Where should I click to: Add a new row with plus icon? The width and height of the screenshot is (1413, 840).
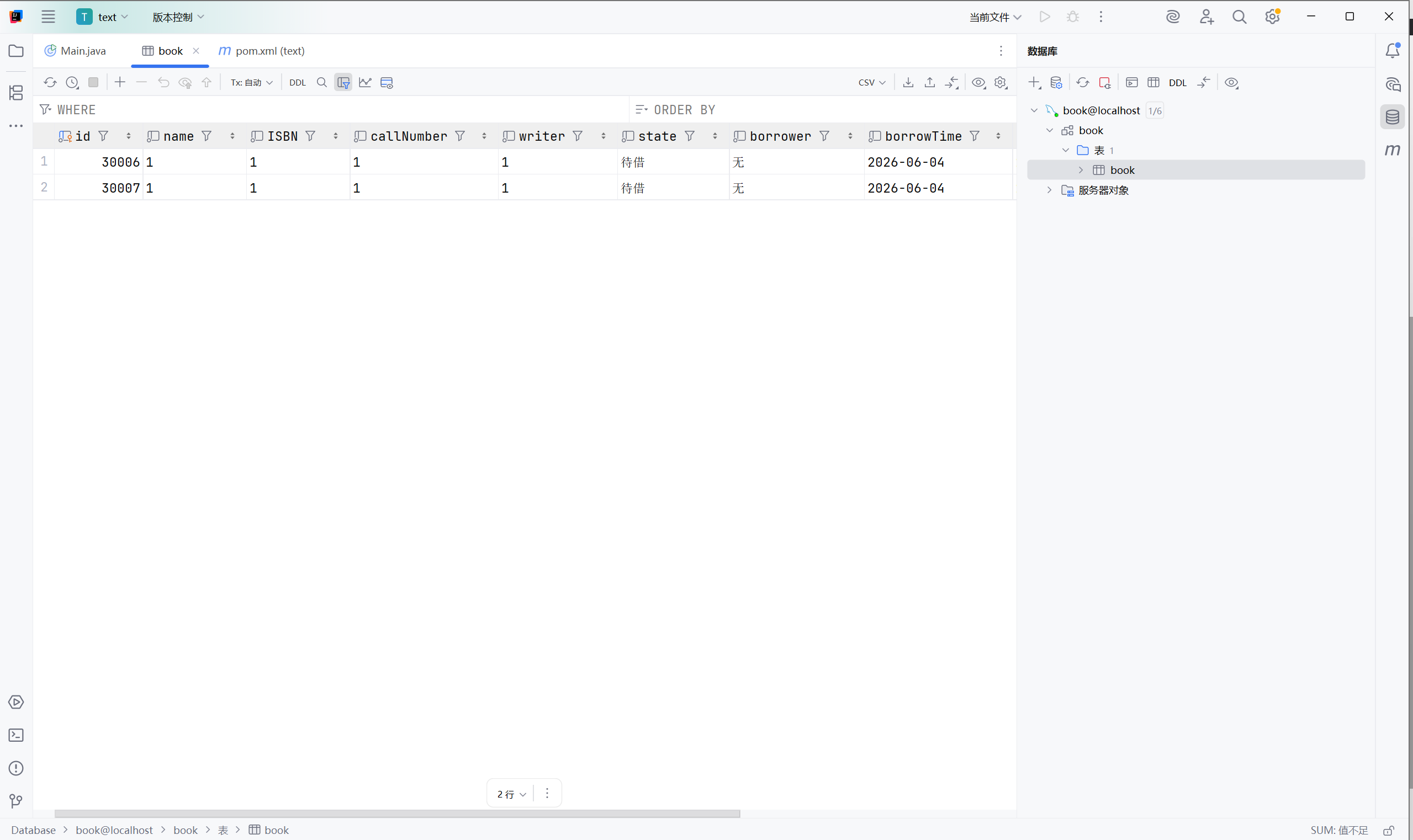point(120,83)
